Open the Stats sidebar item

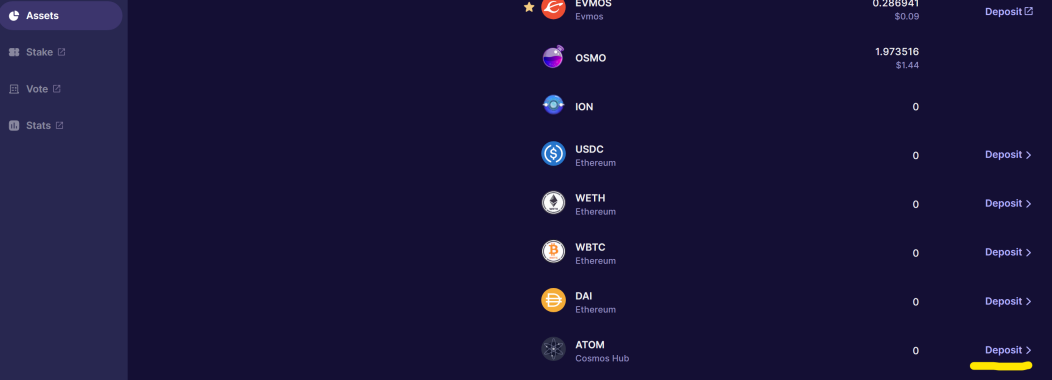(x=36, y=126)
